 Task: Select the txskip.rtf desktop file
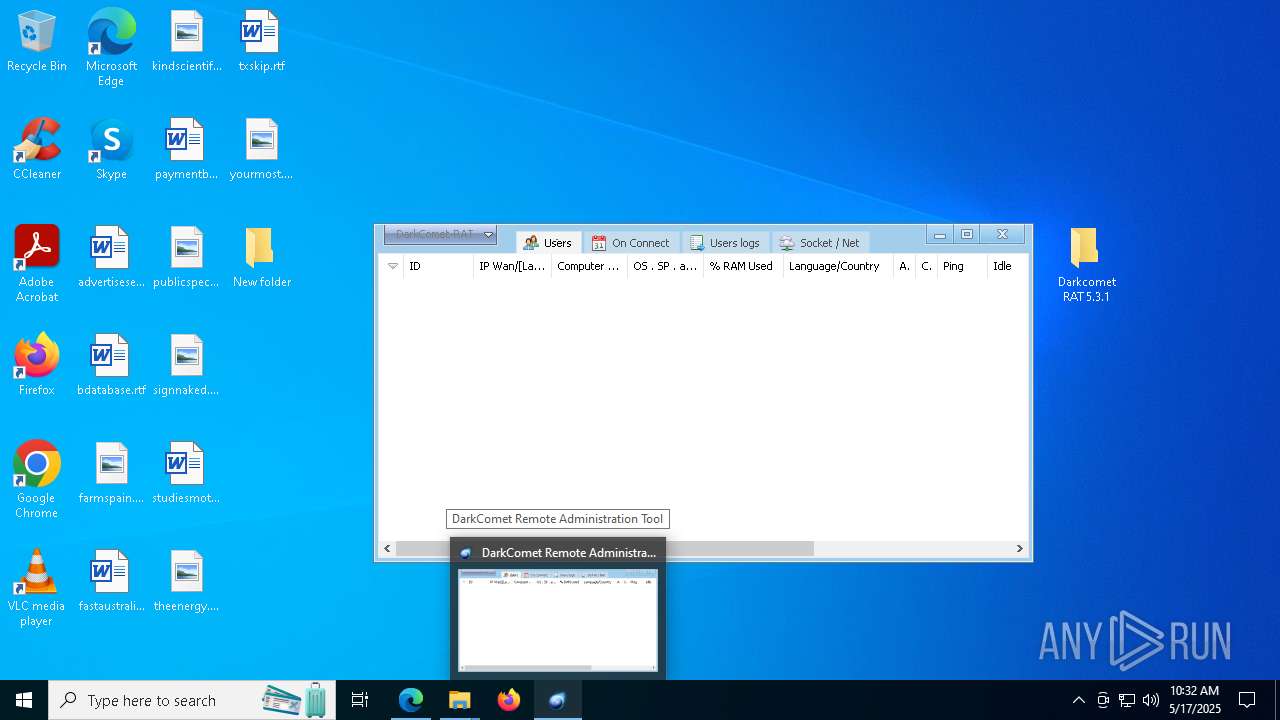pos(261,42)
